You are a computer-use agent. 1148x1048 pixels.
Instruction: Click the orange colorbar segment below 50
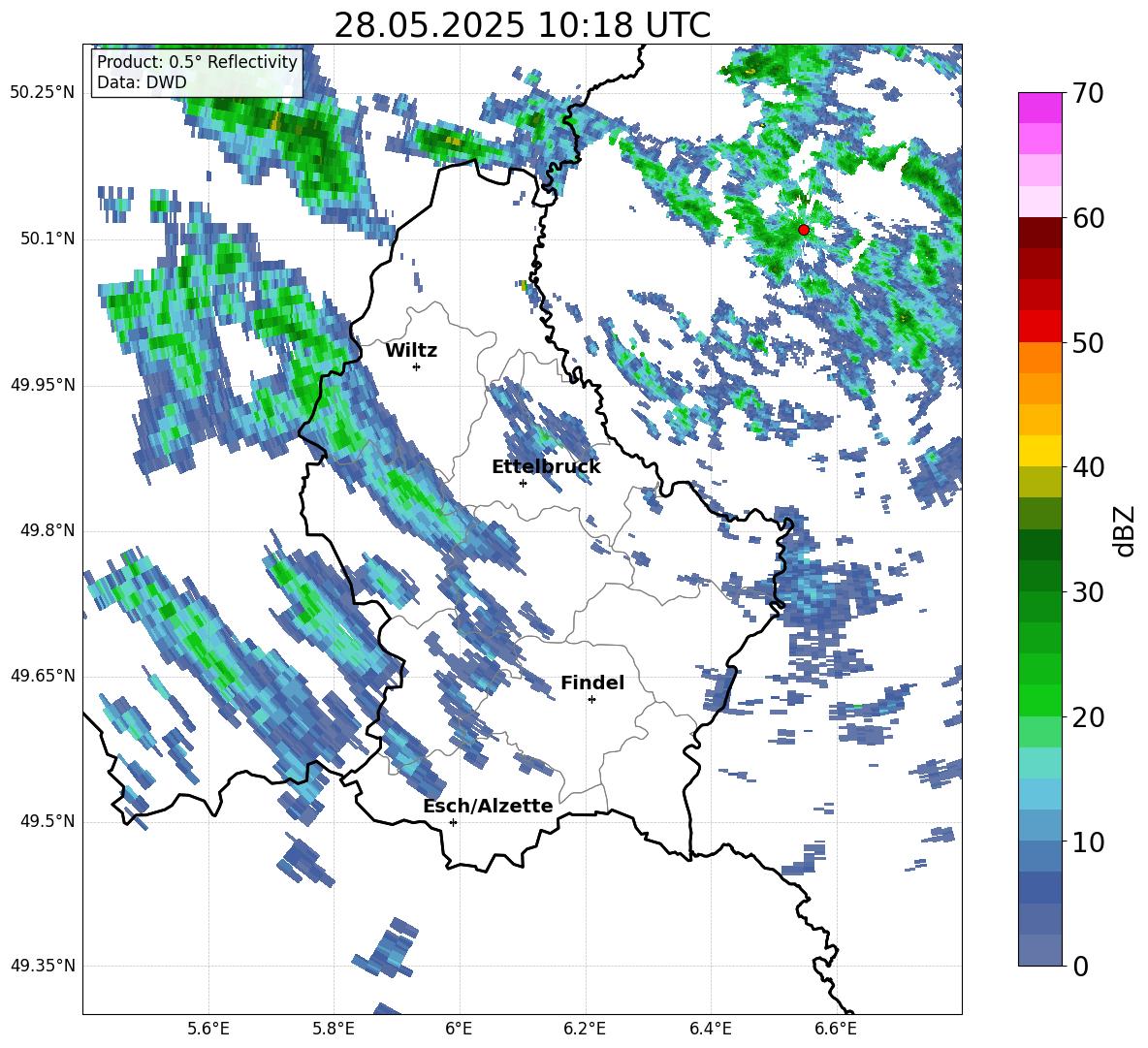pos(1039,358)
